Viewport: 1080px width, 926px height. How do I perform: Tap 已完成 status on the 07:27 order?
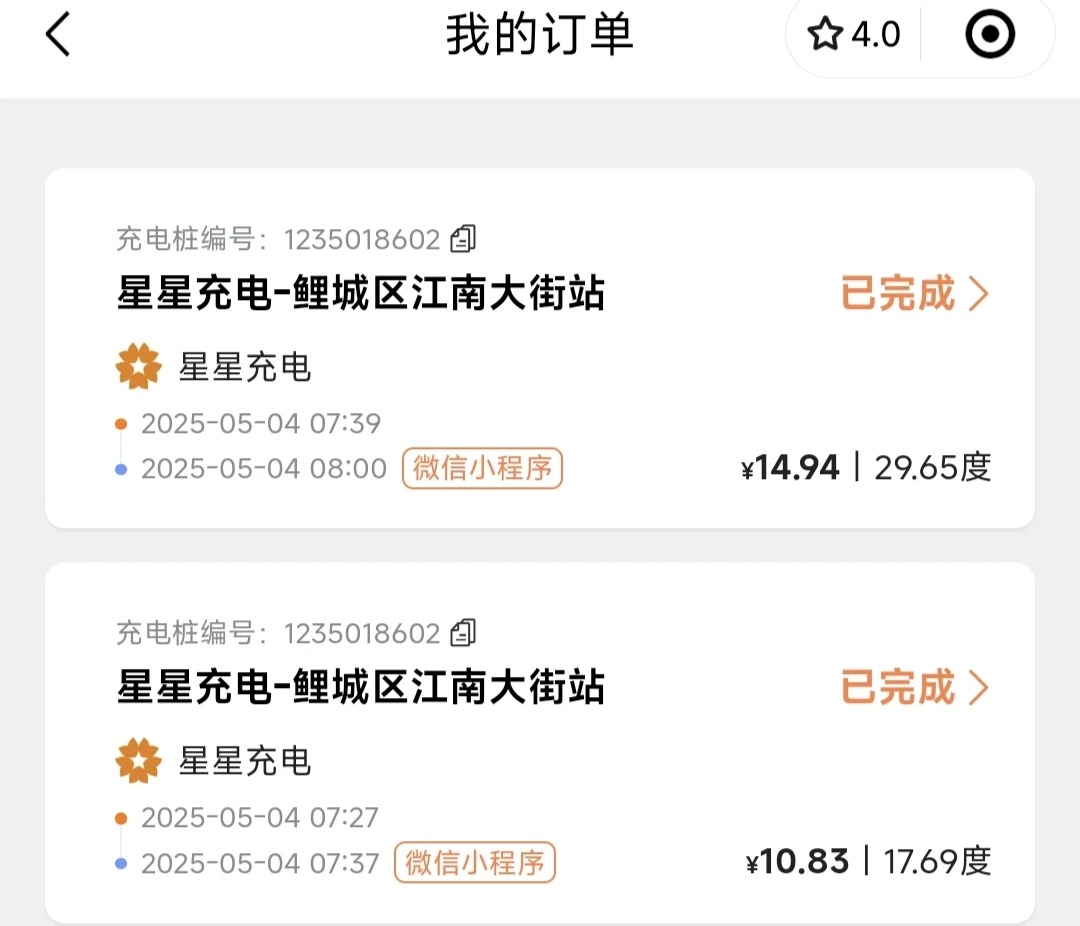click(x=898, y=688)
